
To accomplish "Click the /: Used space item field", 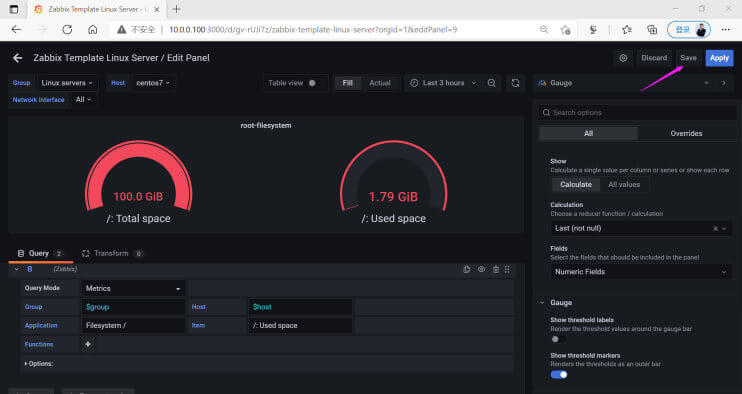I will pyautogui.click(x=300, y=325).
